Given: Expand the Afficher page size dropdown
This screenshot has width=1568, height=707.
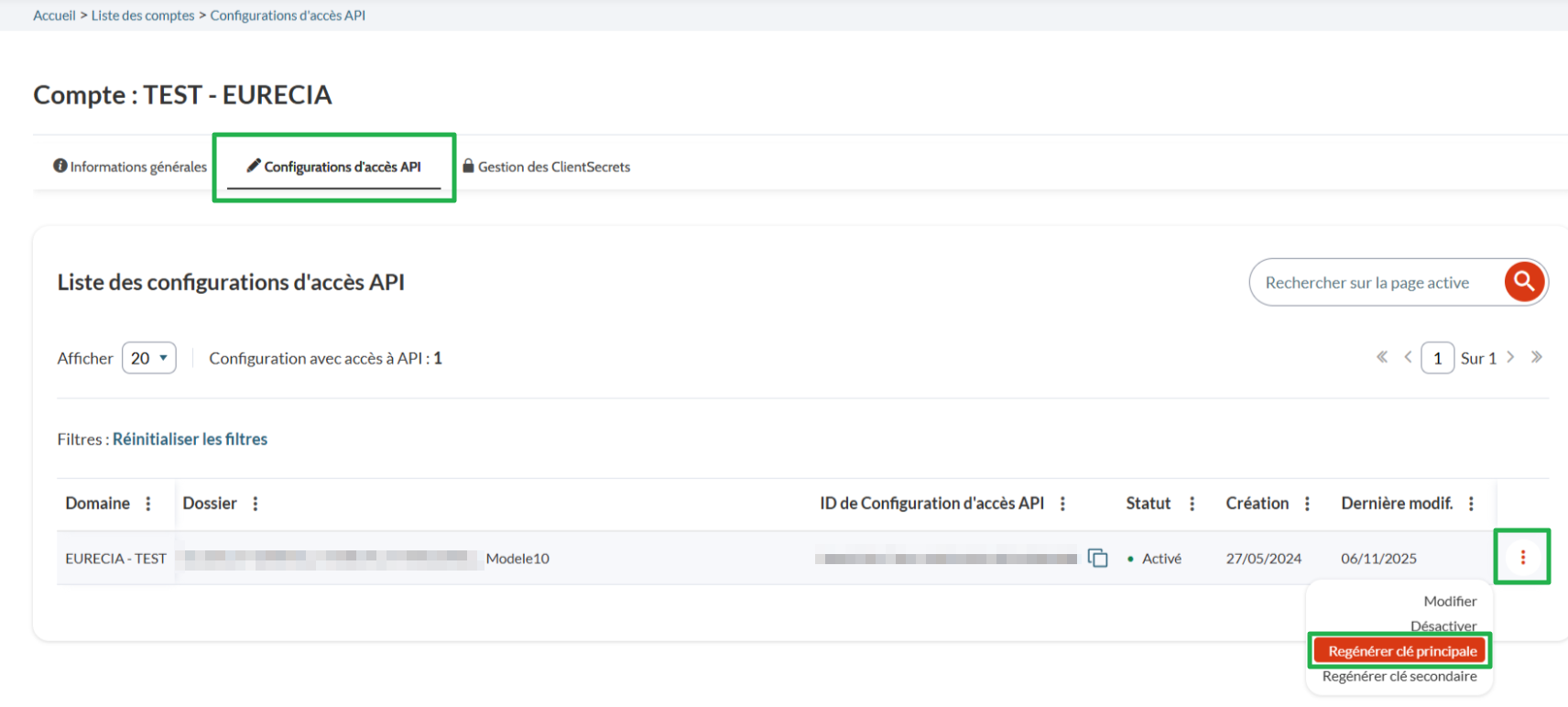Looking at the screenshot, I should coord(149,358).
